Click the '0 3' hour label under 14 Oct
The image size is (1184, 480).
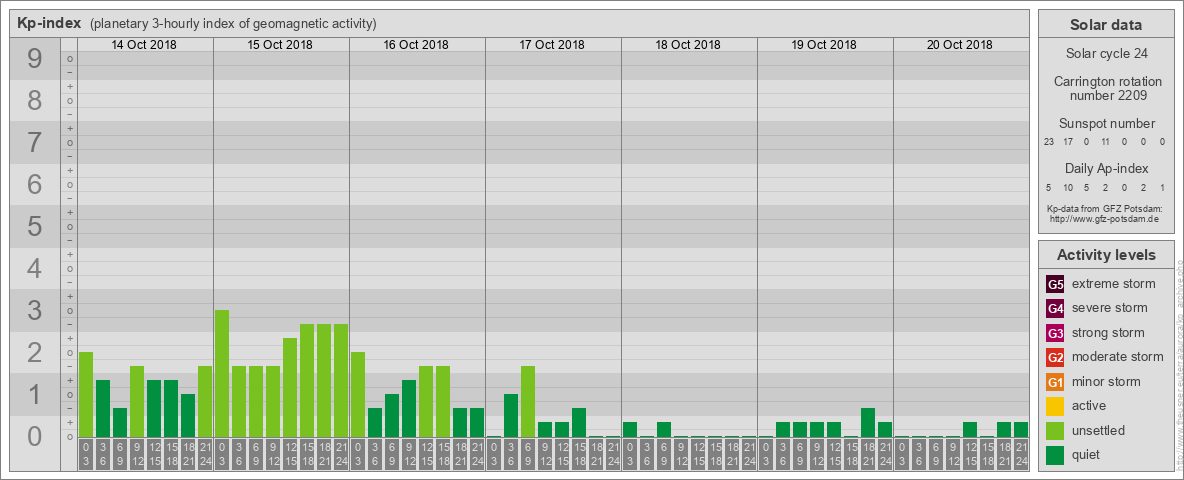point(86,456)
